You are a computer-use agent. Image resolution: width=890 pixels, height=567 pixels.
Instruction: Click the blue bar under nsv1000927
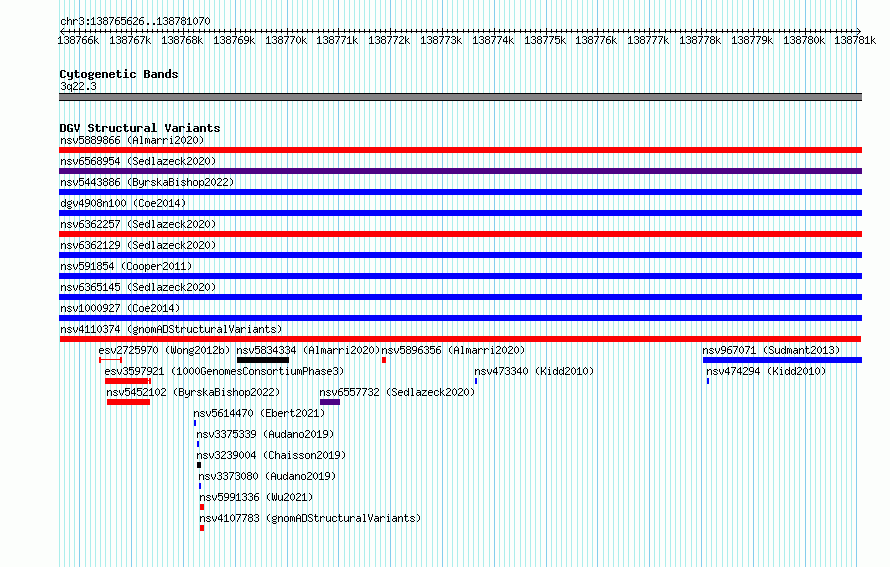[x=460, y=318]
